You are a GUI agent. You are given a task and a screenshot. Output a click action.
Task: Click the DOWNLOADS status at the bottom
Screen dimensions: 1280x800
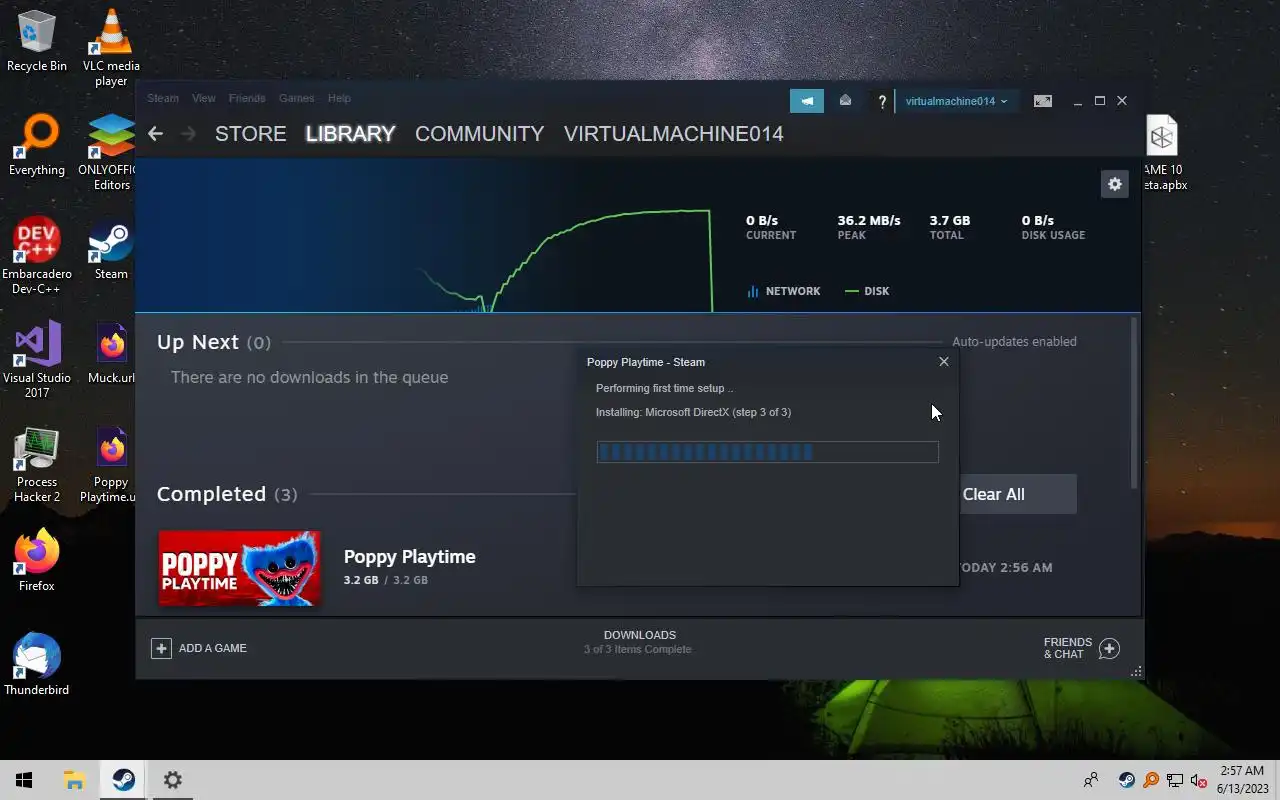(x=639, y=642)
